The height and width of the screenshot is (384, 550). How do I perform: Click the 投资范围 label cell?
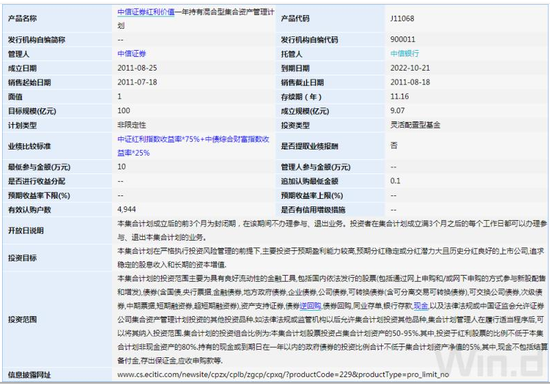pyautogui.click(x=57, y=319)
